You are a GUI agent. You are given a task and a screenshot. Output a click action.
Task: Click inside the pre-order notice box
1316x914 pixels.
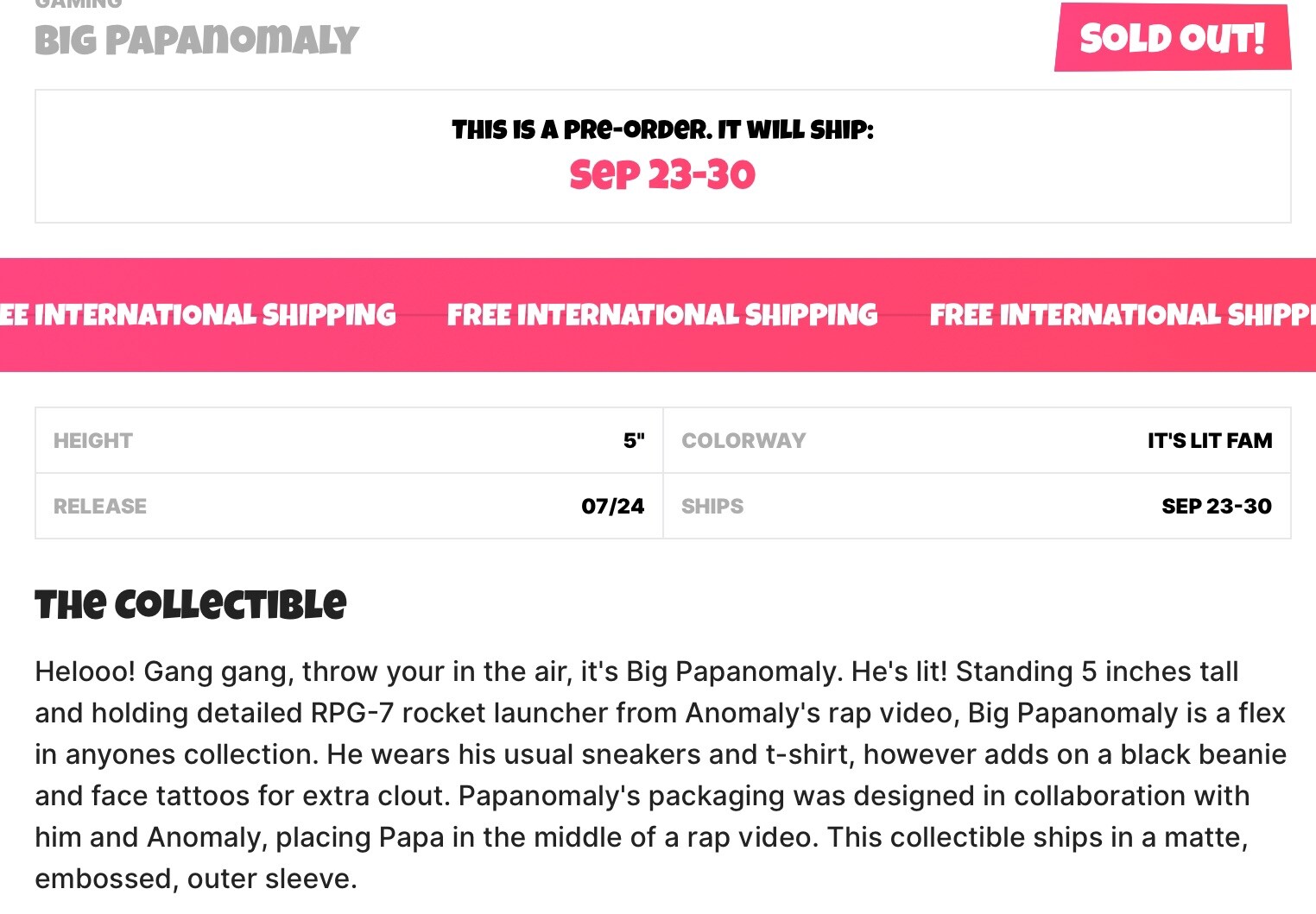(x=663, y=156)
